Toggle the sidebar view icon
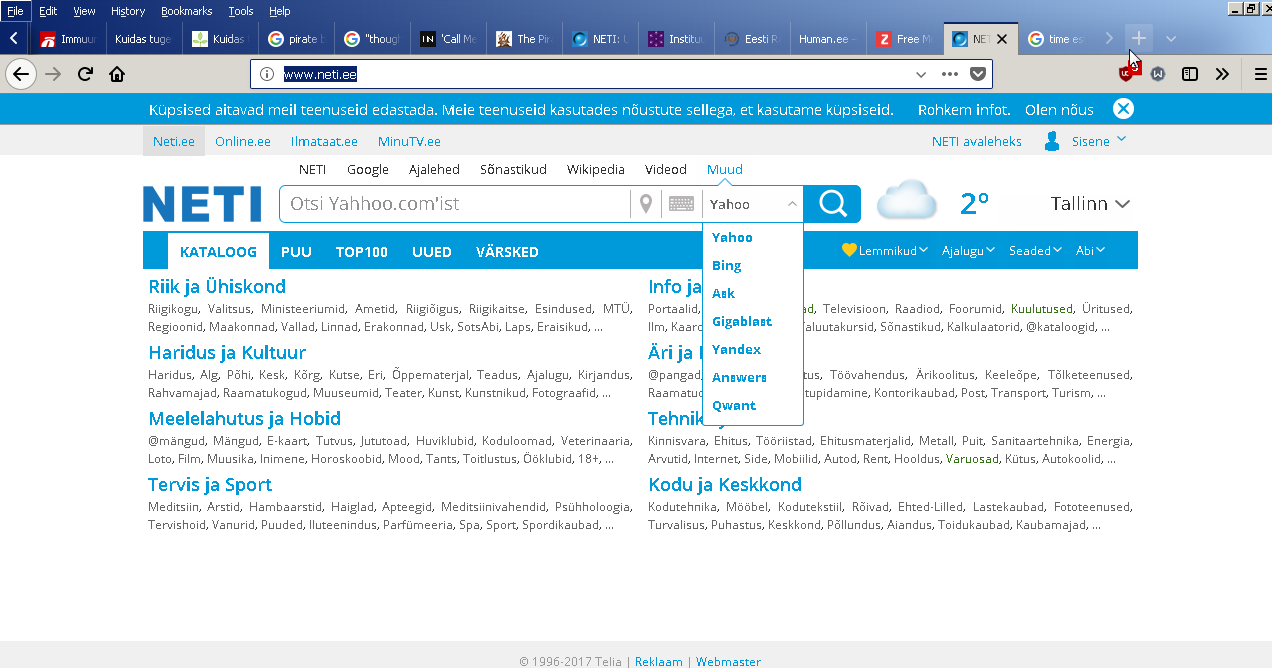1272x668 pixels. coord(1190,74)
